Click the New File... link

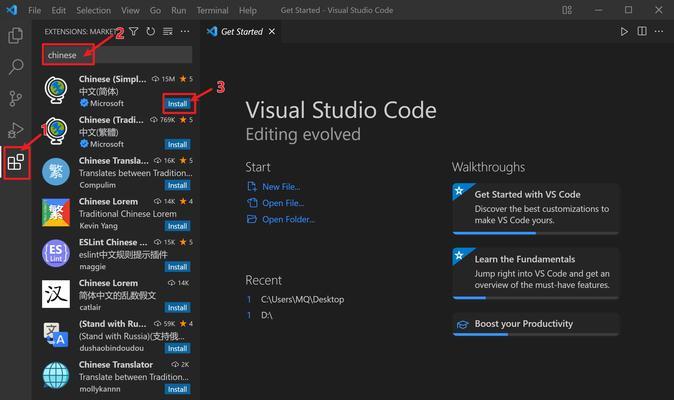point(281,186)
